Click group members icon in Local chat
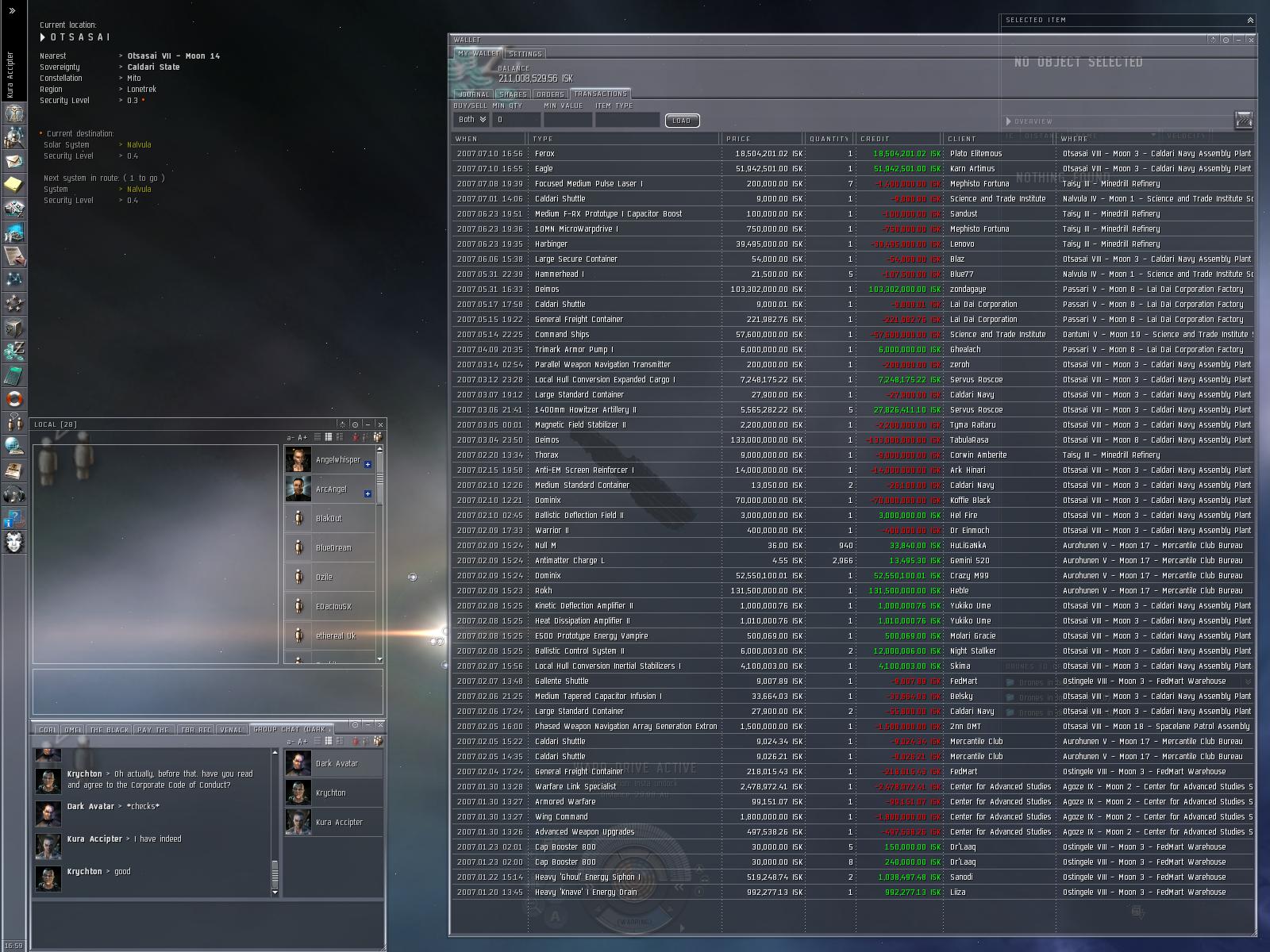This screenshot has width=1270, height=952. pos(378,437)
